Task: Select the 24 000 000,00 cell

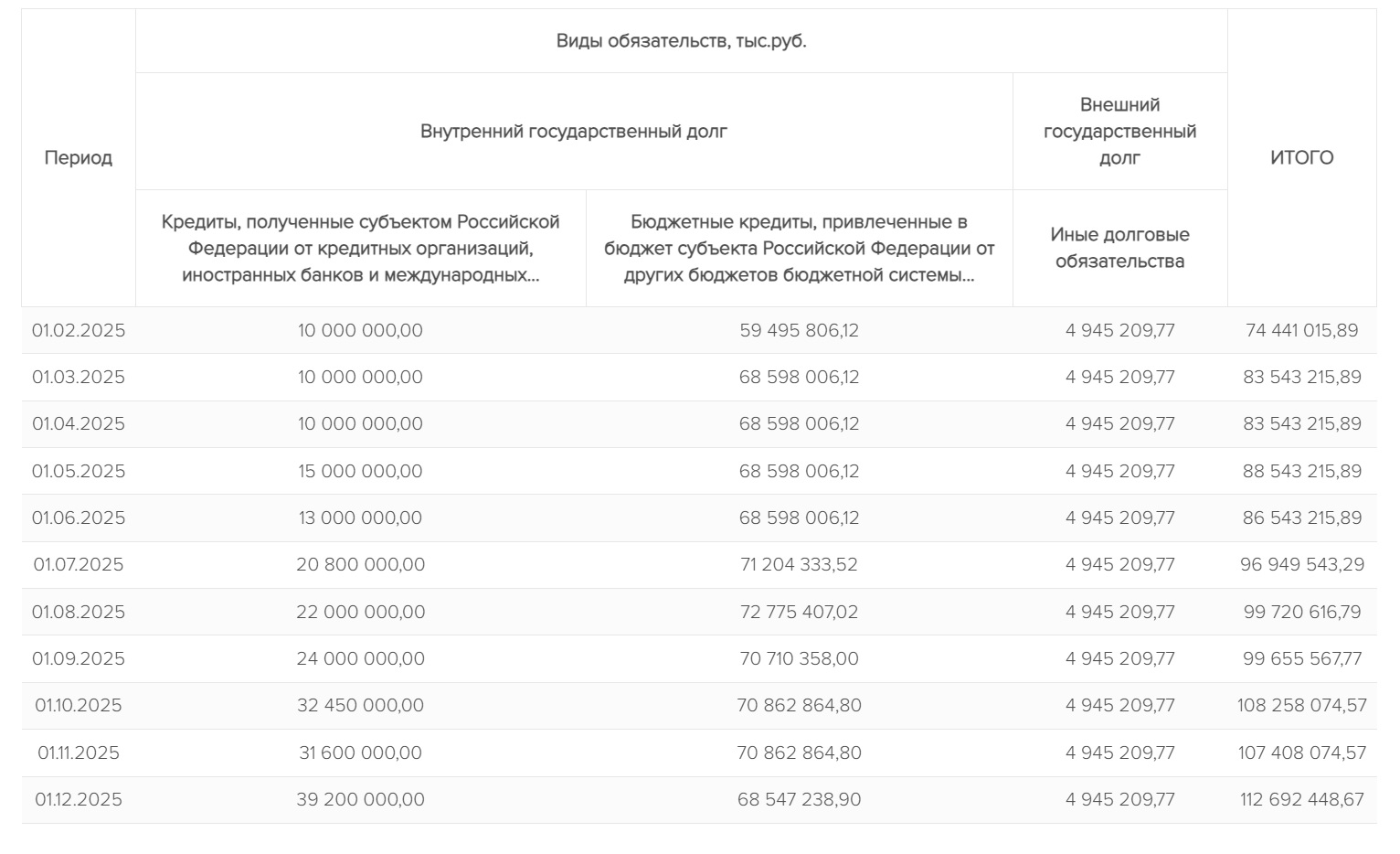Action: pyautogui.click(x=360, y=658)
